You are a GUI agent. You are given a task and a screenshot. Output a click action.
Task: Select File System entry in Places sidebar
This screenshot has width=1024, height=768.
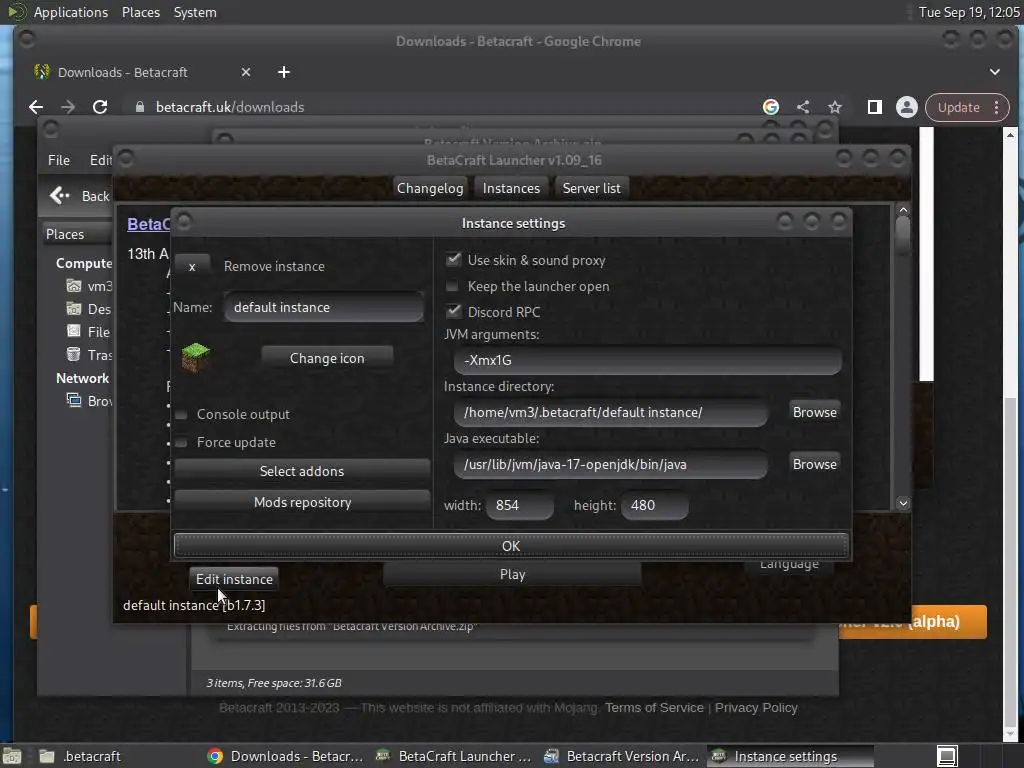point(89,332)
